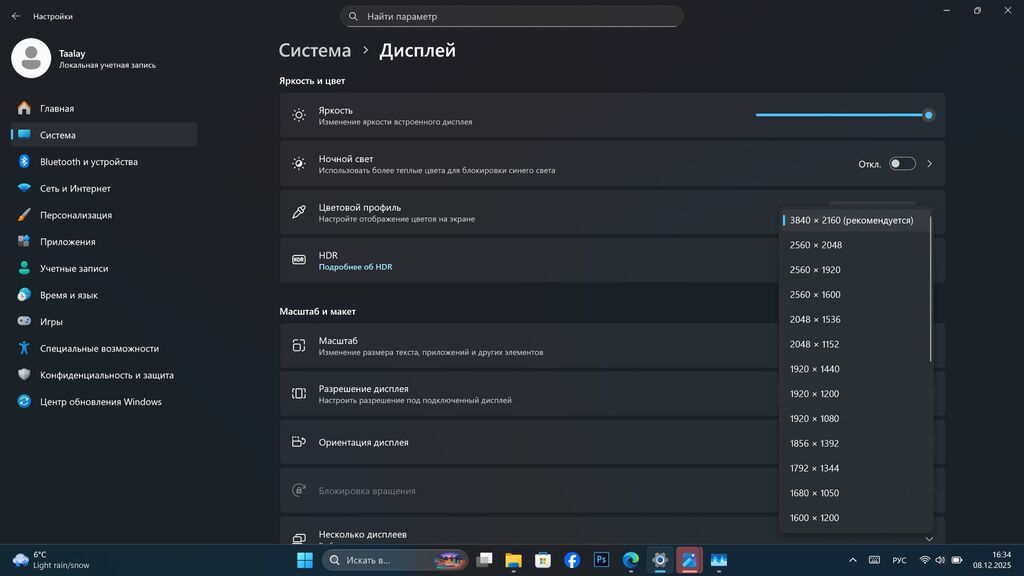1024x576 pixels.
Task: Select 3840 × 2160 (рекомендуется) resolution
Action: pyautogui.click(x=856, y=220)
